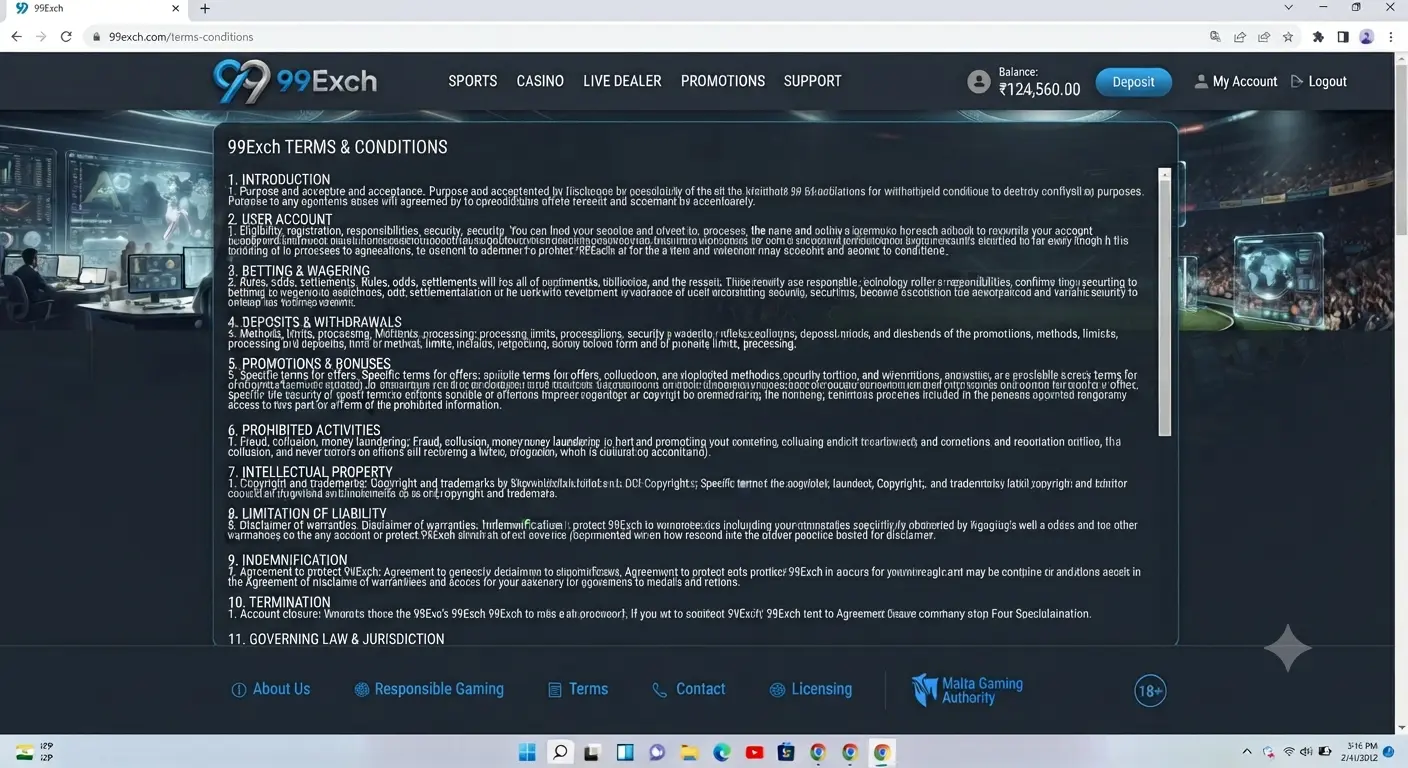Viewport: 1408px width, 768px height.
Task: Open File Explorer from taskbar
Action: click(689, 752)
